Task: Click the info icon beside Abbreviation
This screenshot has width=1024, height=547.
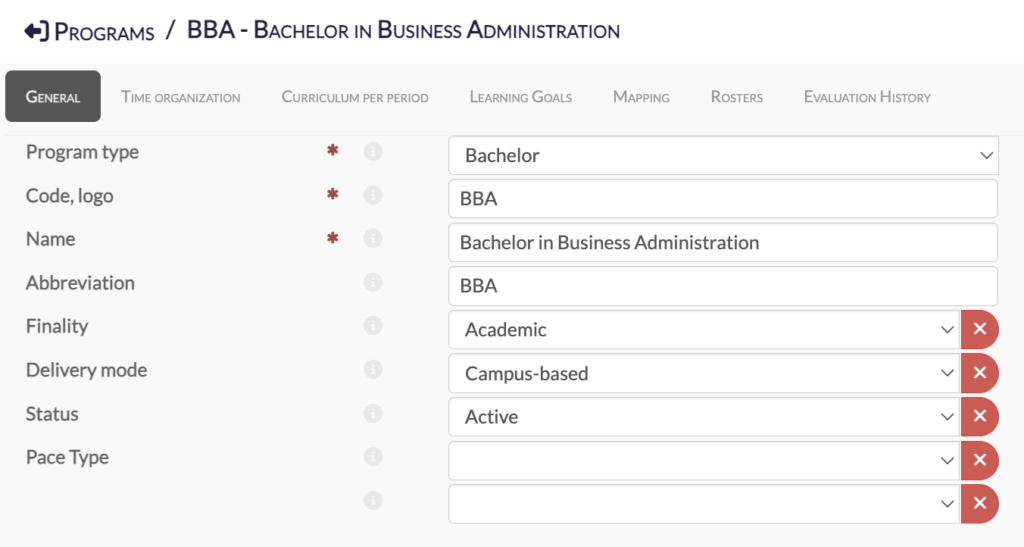Action: pyautogui.click(x=373, y=283)
